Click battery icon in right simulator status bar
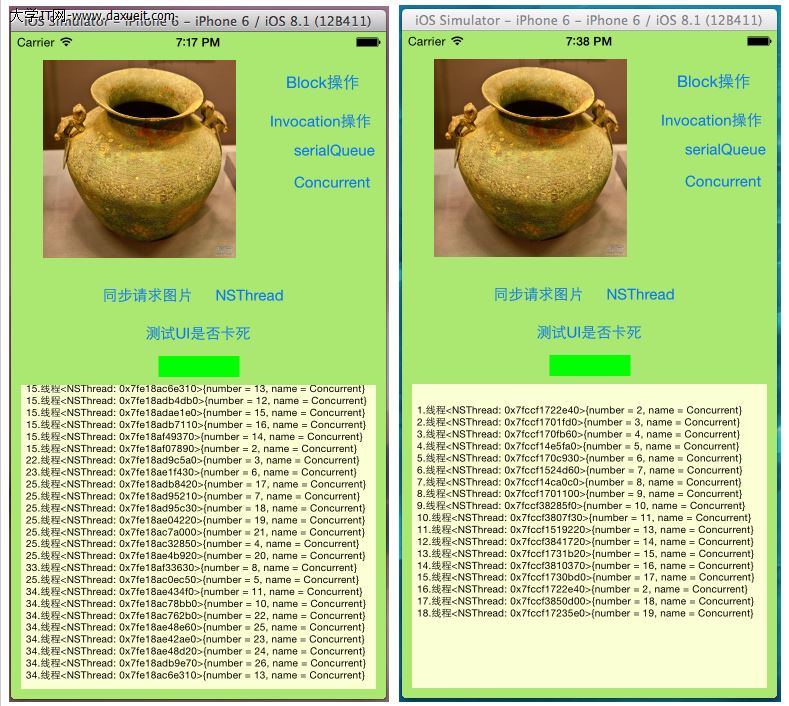 coord(759,41)
